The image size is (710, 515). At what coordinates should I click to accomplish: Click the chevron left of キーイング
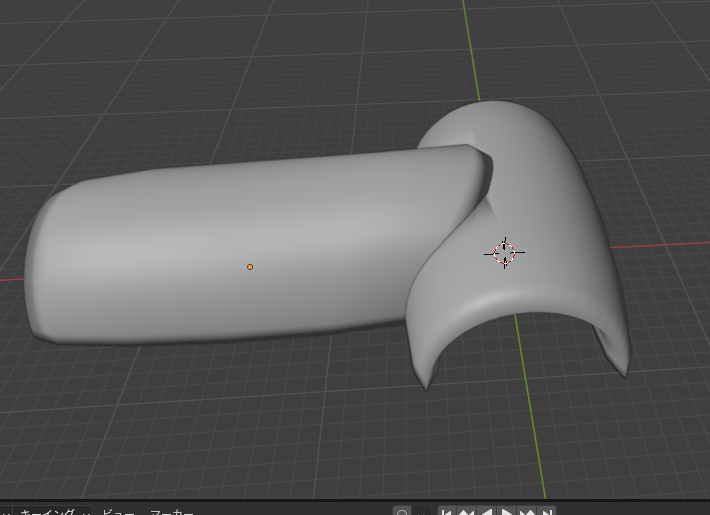pyautogui.click(x=6, y=511)
